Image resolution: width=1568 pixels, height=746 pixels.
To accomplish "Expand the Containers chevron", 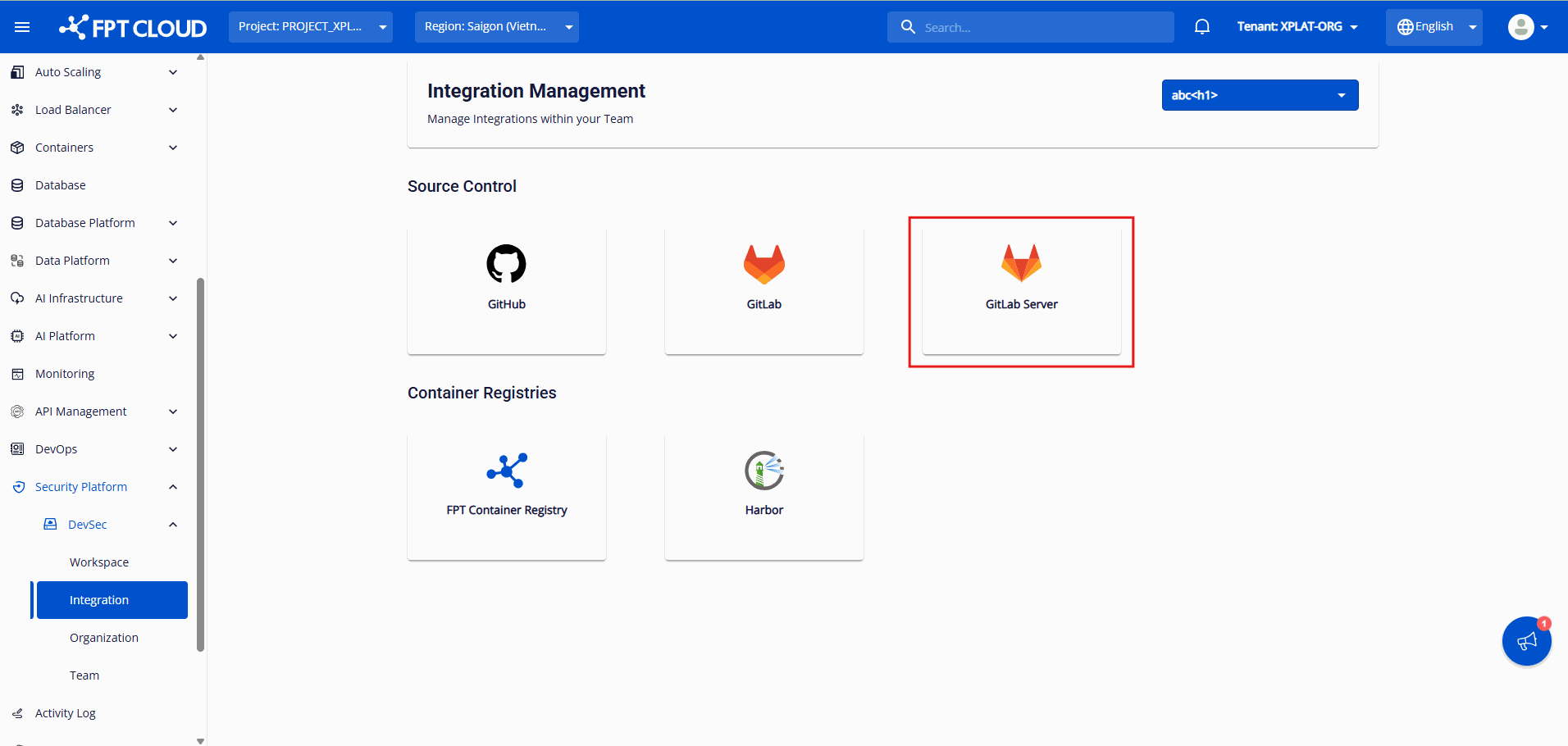I will [x=173, y=148].
